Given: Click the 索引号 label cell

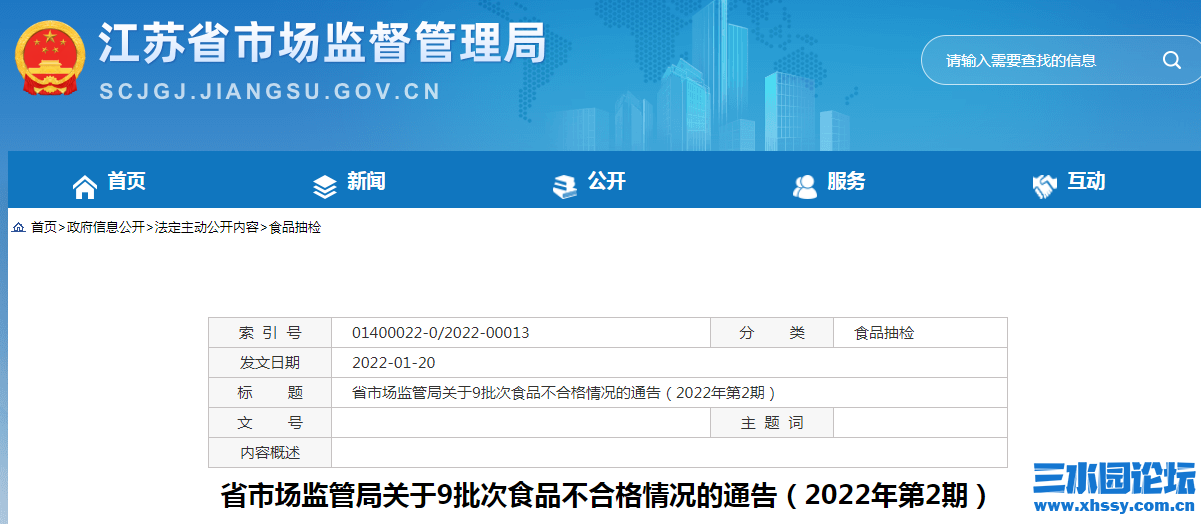Looking at the screenshot, I should (x=270, y=333).
